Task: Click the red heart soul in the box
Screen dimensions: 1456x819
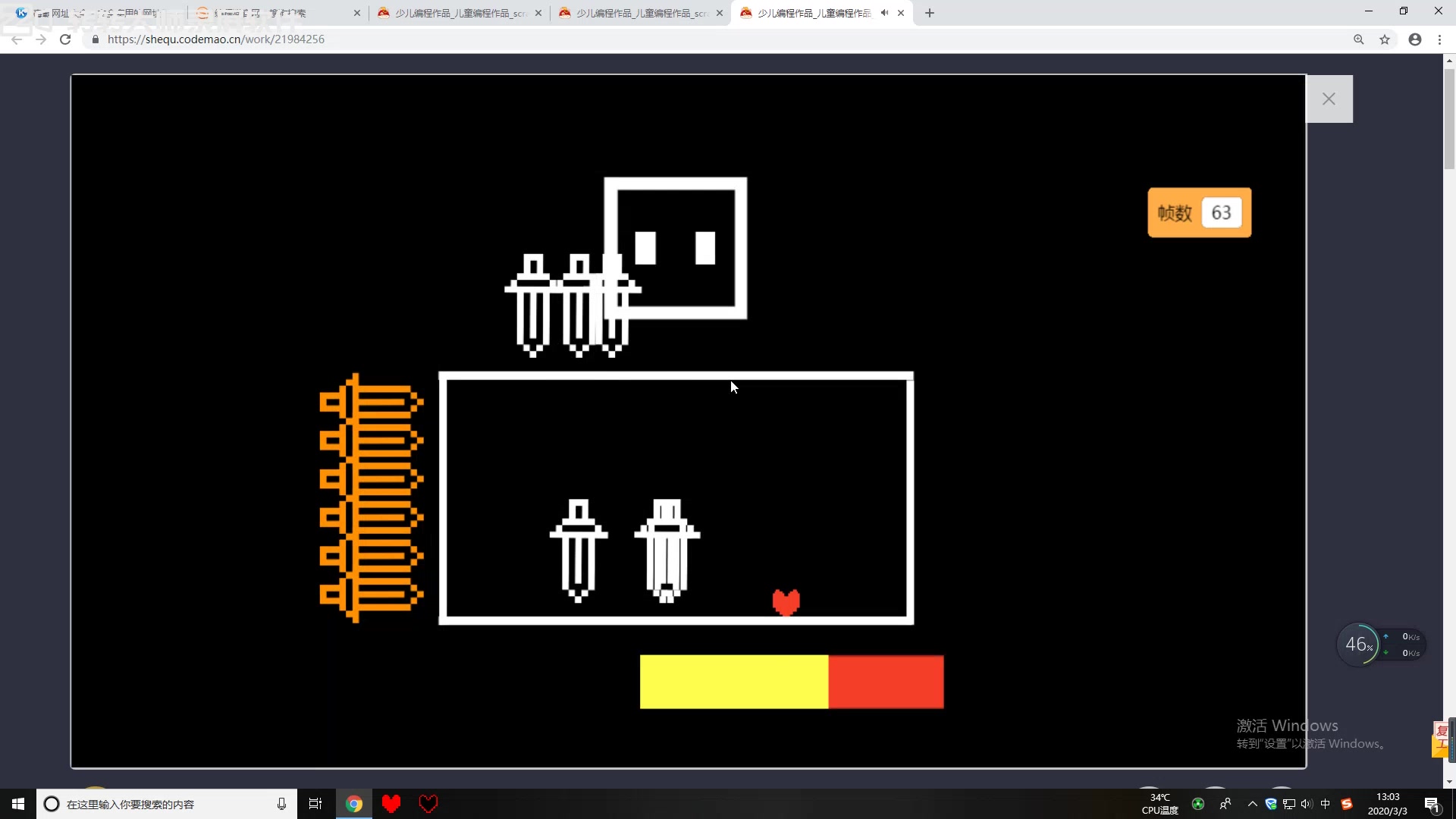Action: [786, 602]
